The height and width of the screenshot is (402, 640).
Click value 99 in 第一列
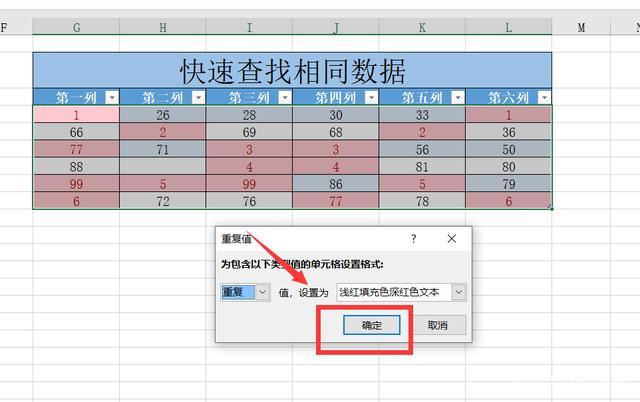tap(76, 184)
